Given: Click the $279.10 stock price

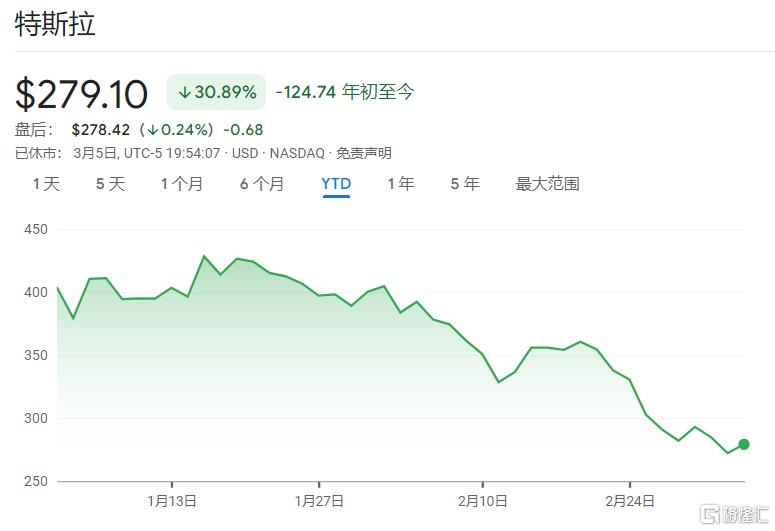Looking at the screenshot, I should [82, 93].
